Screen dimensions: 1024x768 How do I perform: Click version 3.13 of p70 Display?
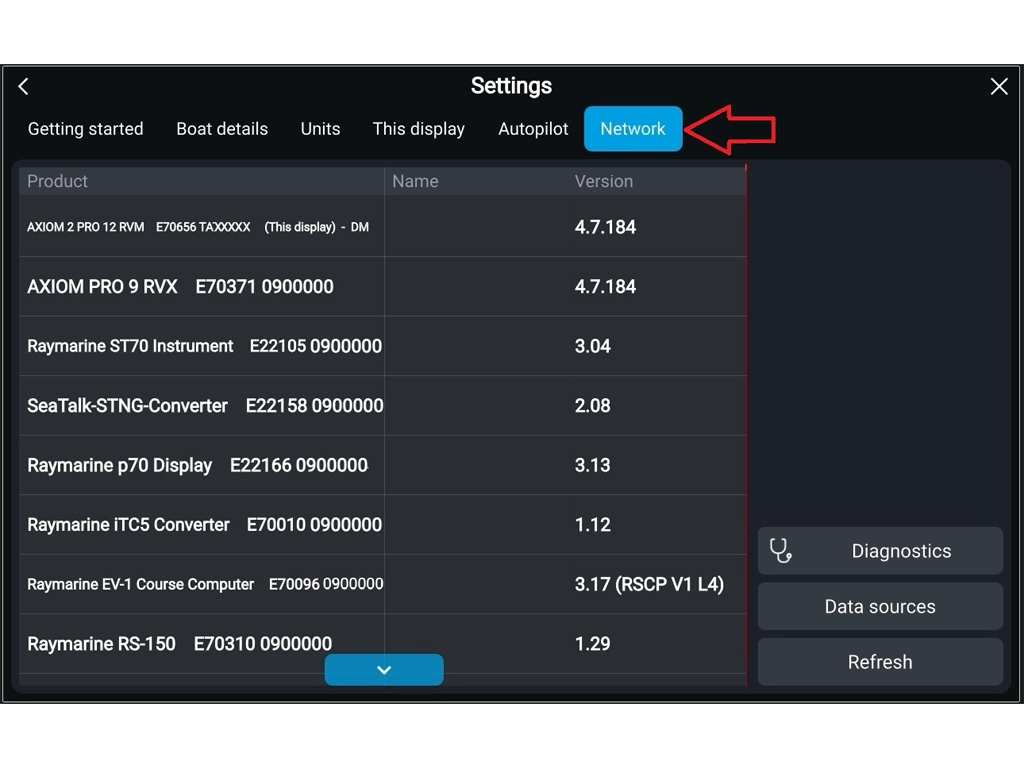[x=592, y=465]
